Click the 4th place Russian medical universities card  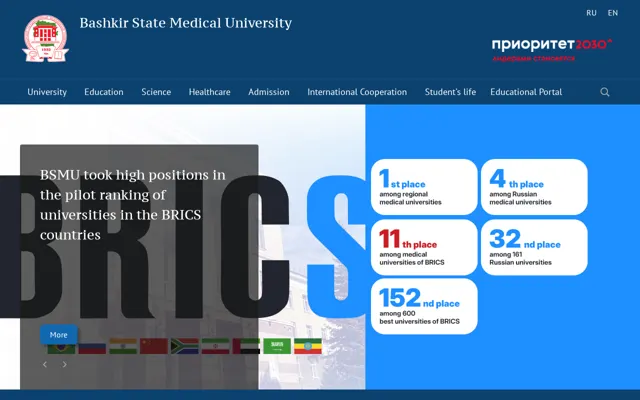pyautogui.click(x=534, y=187)
